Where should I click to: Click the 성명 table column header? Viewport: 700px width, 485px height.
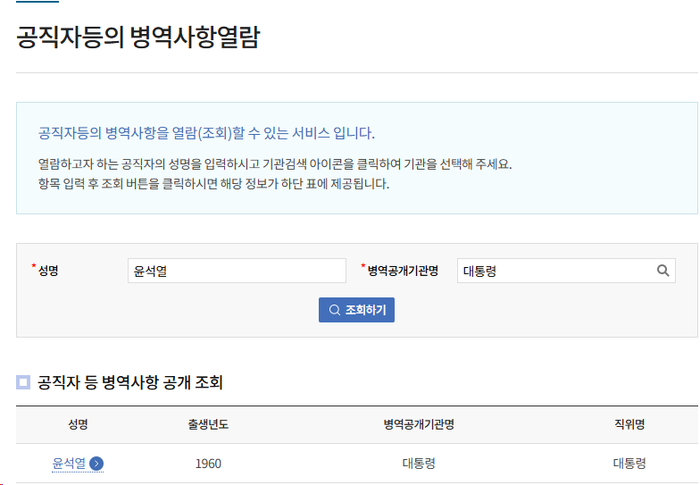coord(78,424)
